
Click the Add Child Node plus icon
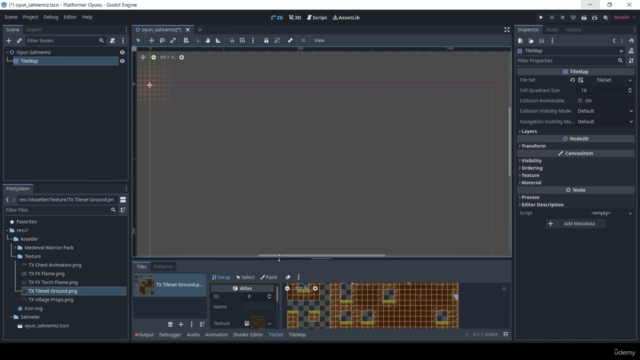tap(9, 40)
